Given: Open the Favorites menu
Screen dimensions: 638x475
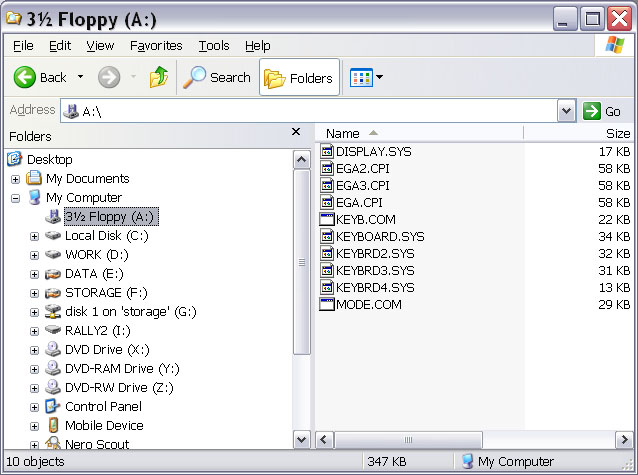Looking at the screenshot, I should point(156,46).
